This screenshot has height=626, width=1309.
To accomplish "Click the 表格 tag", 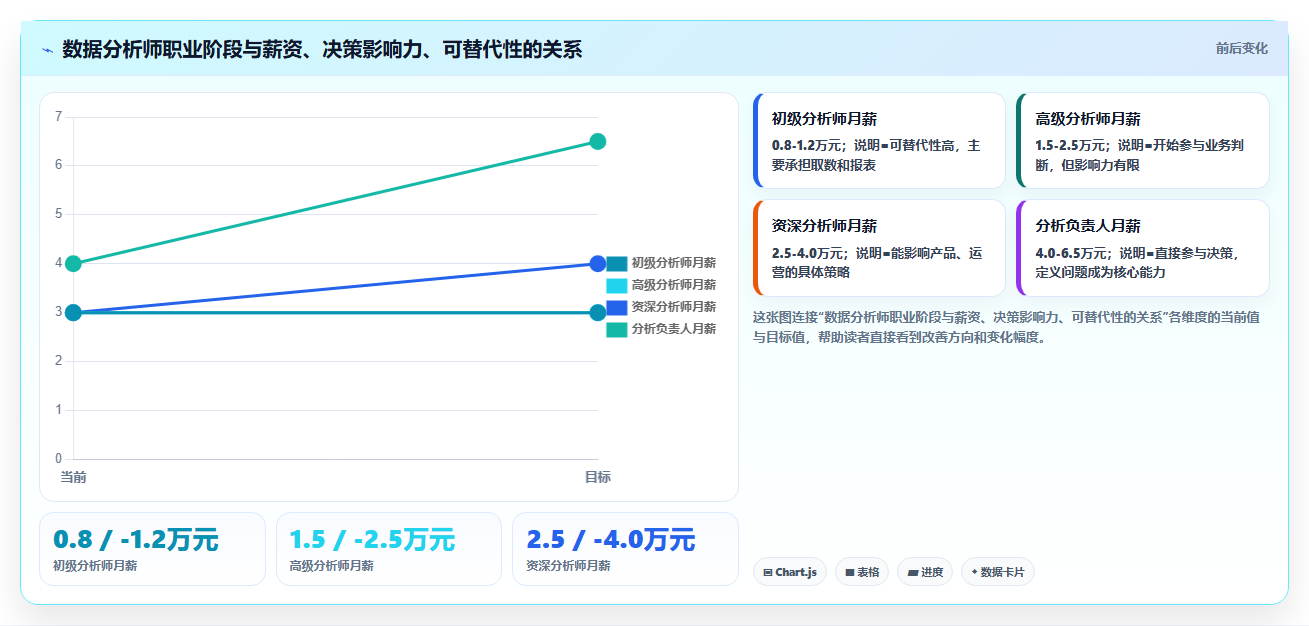I will pyautogui.click(x=862, y=572).
